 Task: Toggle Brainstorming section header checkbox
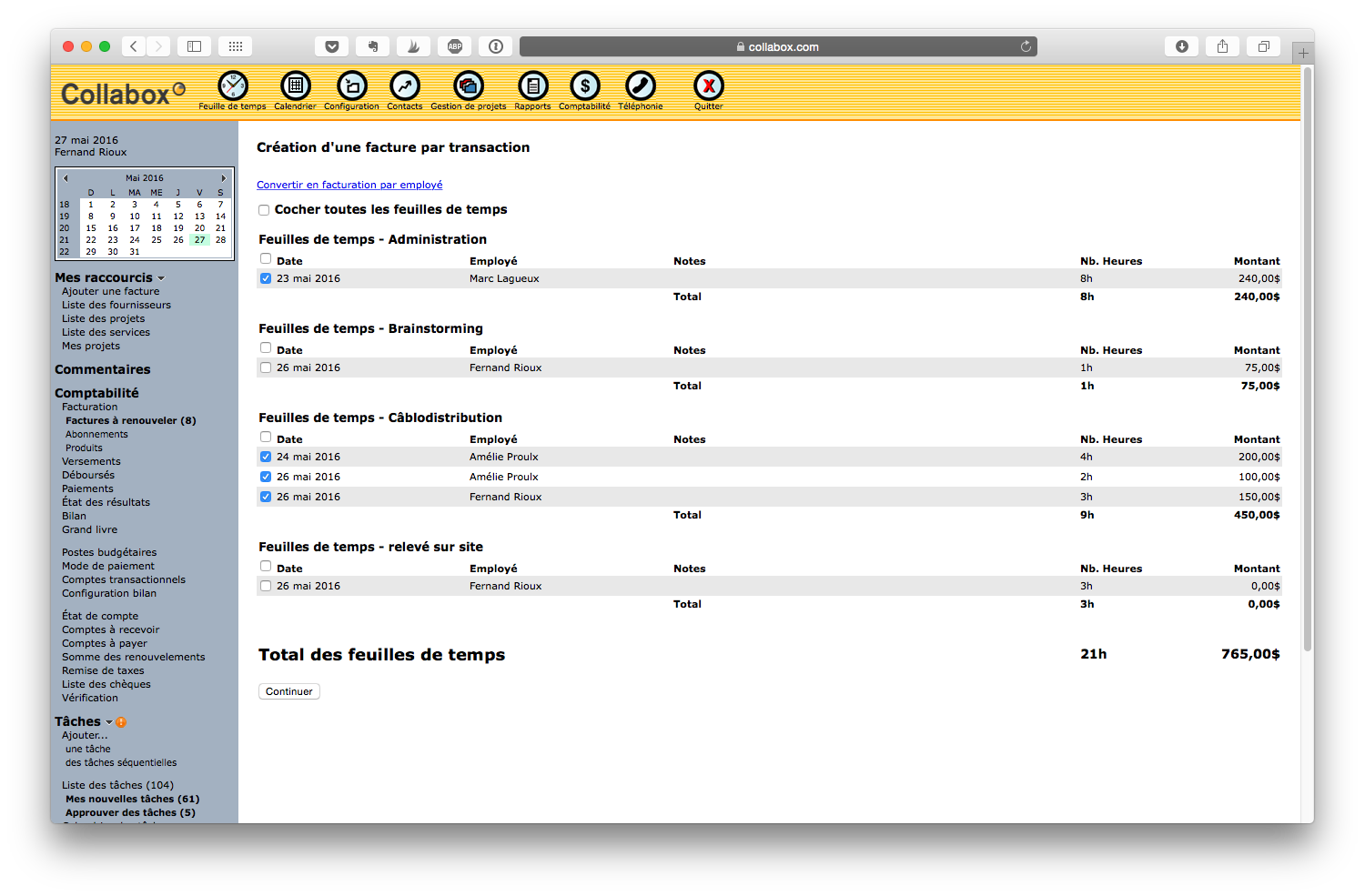(266, 348)
